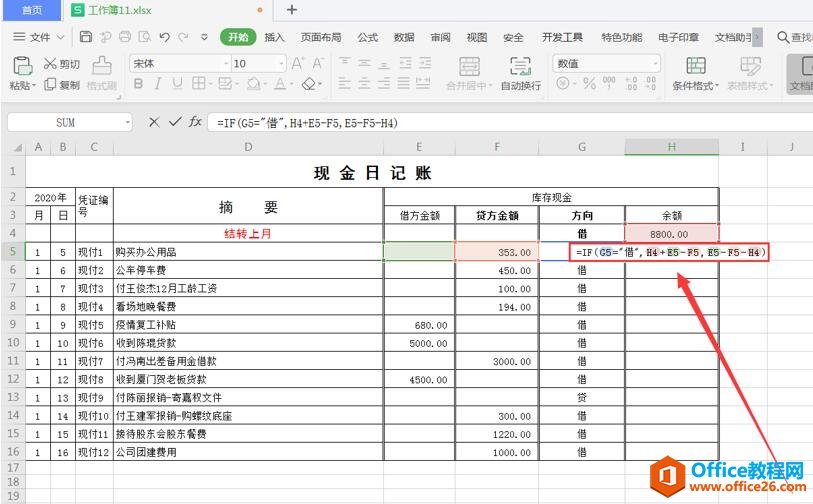Switch to the 插入 (Insert) ribbon tab
The image size is (813, 504).
tap(274, 37)
